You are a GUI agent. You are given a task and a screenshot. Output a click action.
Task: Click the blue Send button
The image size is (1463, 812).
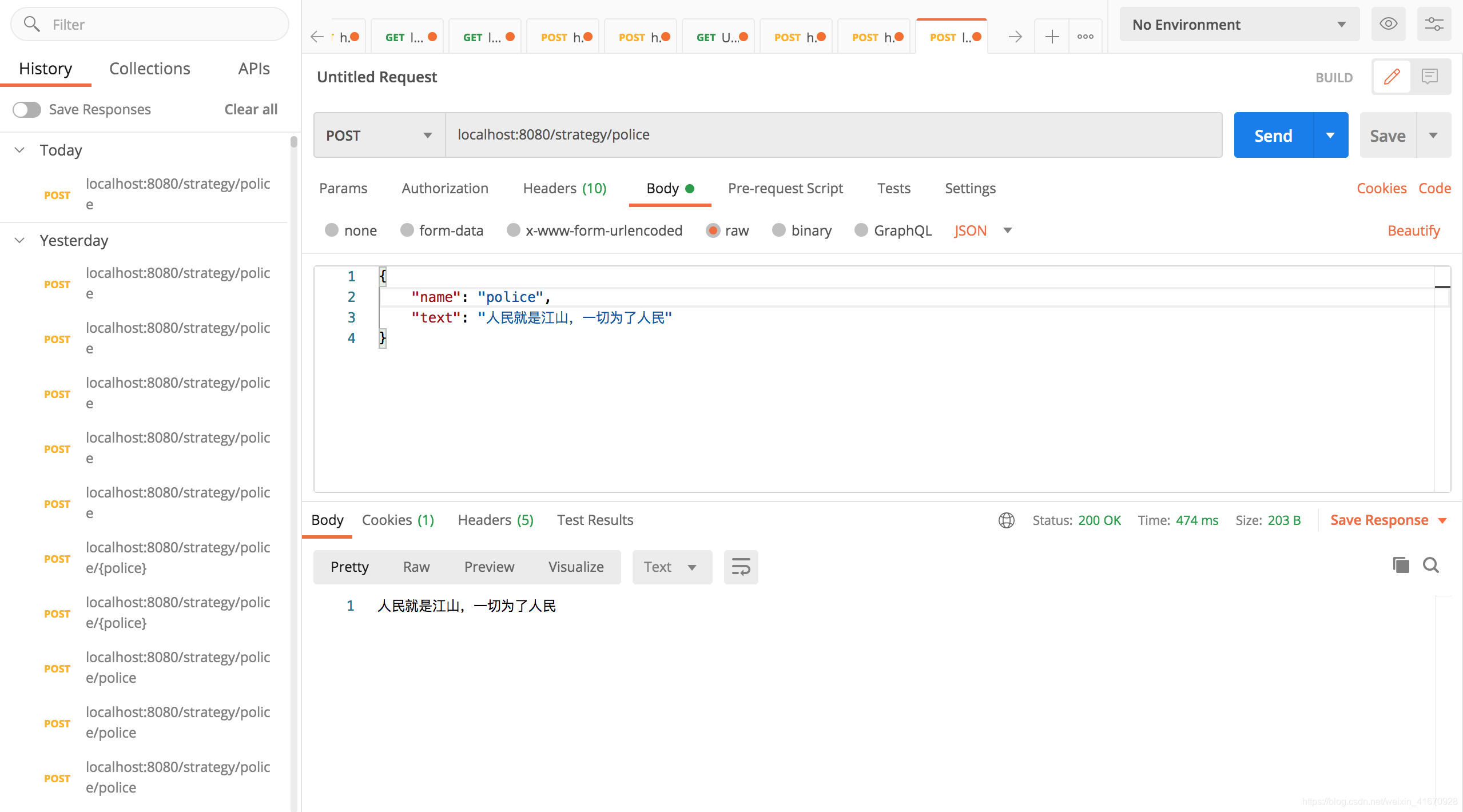click(1273, 136)
